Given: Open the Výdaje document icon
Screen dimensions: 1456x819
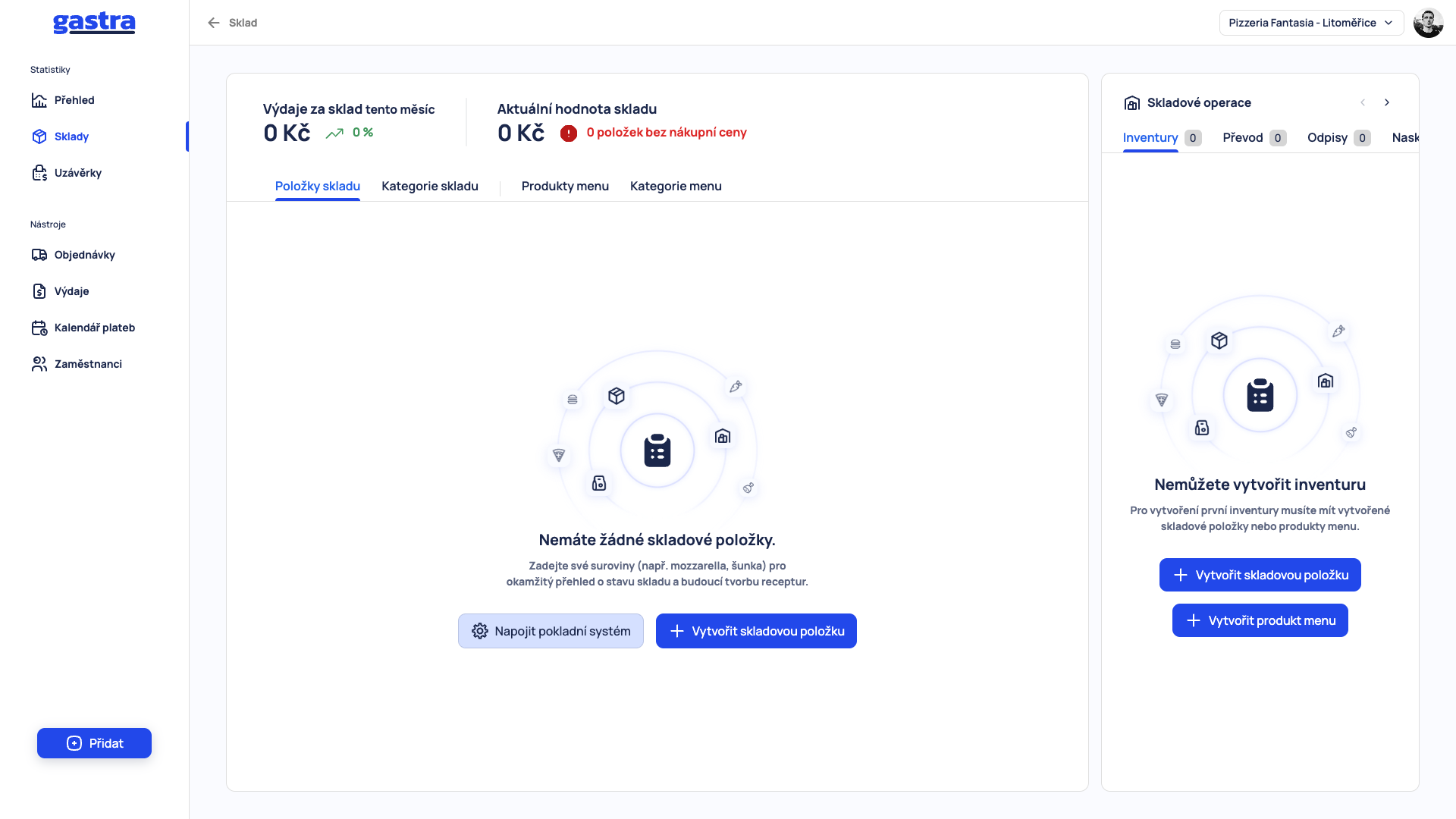Looking at the screenshot, I should pos(39,291).
